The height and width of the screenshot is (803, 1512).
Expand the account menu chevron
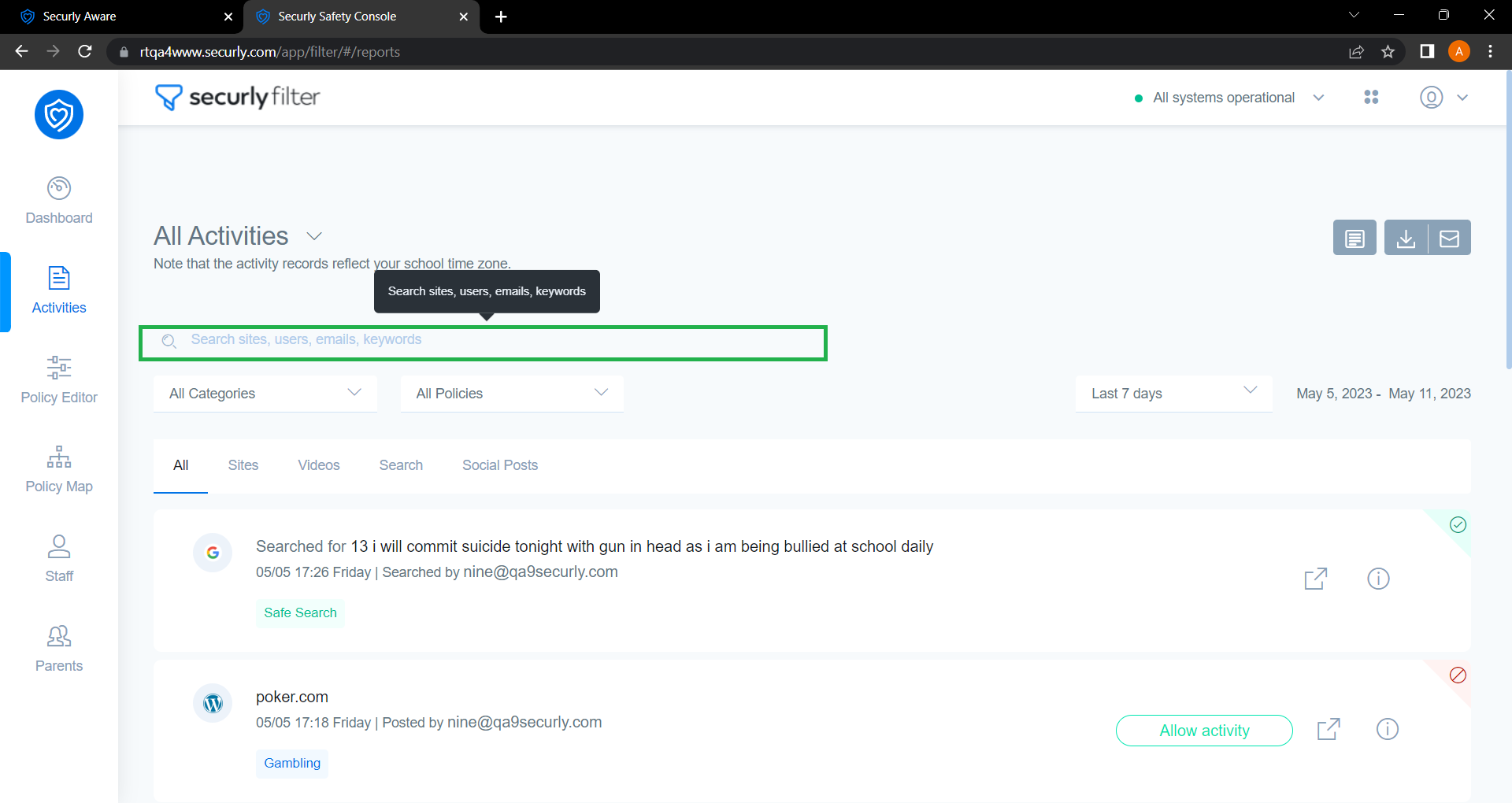tap(1462, 98)
